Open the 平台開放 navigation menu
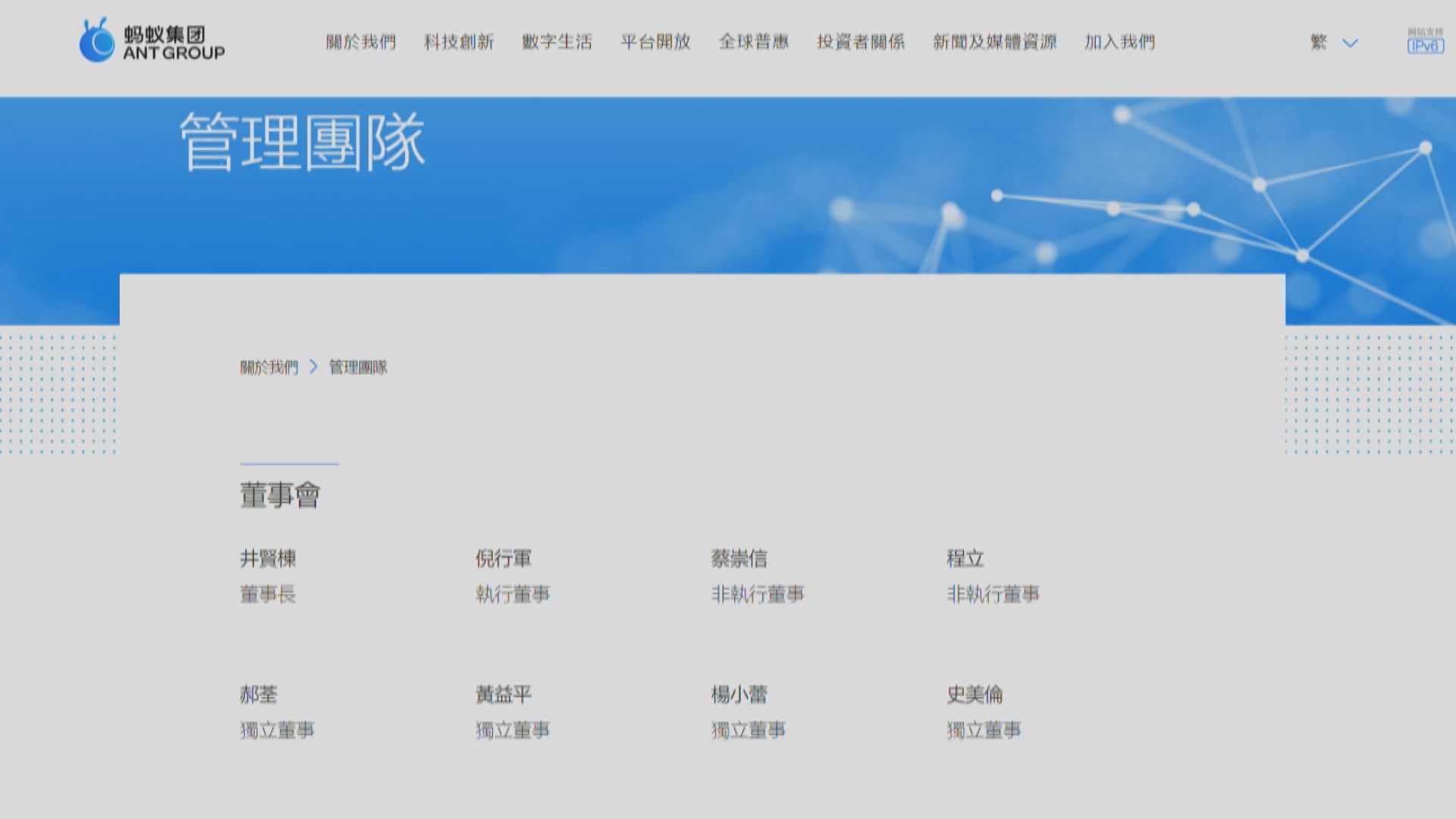Image resolution: width=1456 pixels, height=819 pixels. tap(655, 42)
